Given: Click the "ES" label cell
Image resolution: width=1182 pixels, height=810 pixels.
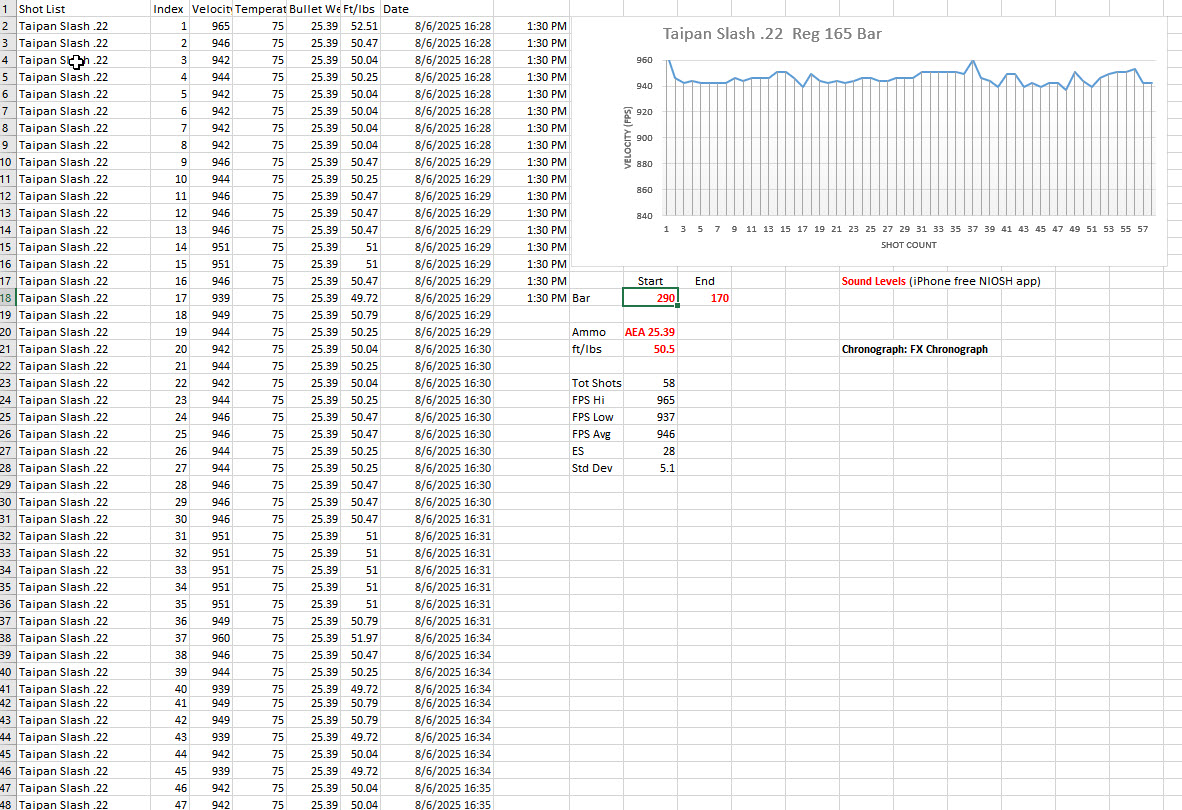Looking at the screenshot, I should [x=596, y=451].
